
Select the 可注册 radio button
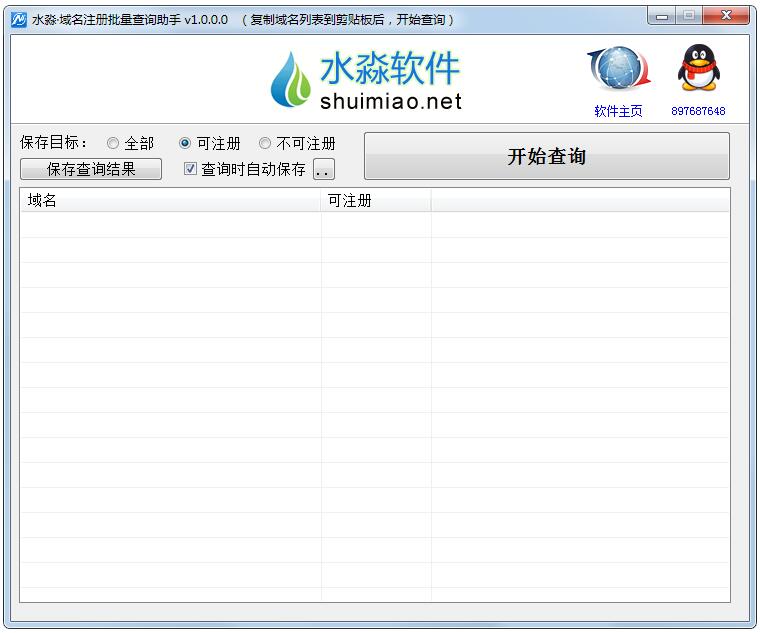[x=185, y=143]
